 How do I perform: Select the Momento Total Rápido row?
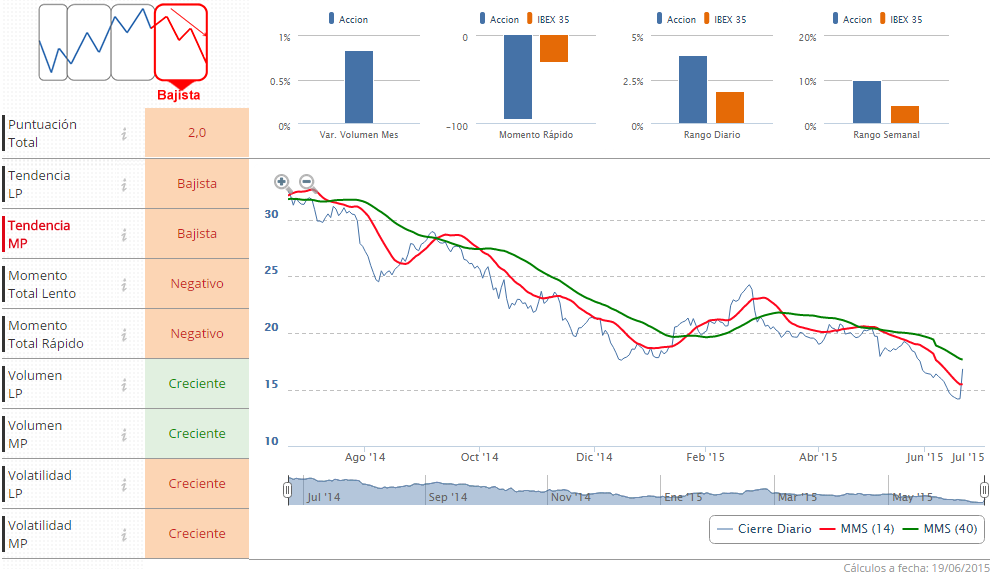point(125,333)
